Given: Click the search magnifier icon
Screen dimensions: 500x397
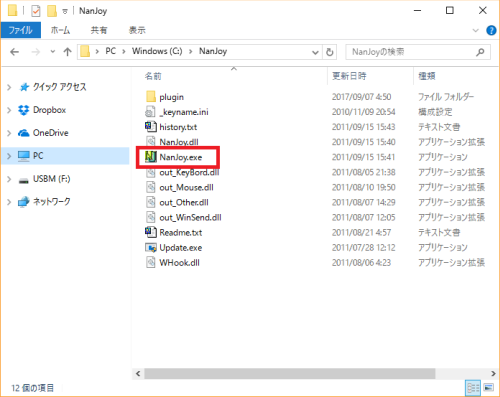Looking at the screenshot, I should pos(480,52).
